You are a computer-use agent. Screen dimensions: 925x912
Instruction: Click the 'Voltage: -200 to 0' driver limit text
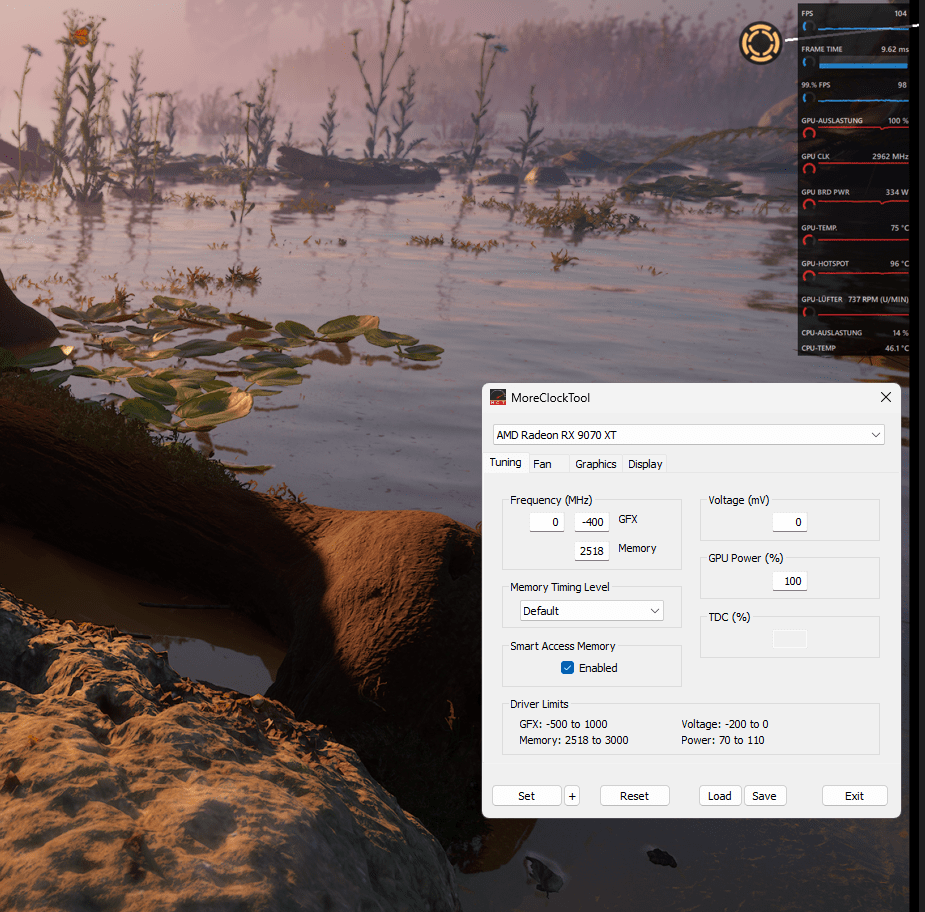click(x=724, y=724)
